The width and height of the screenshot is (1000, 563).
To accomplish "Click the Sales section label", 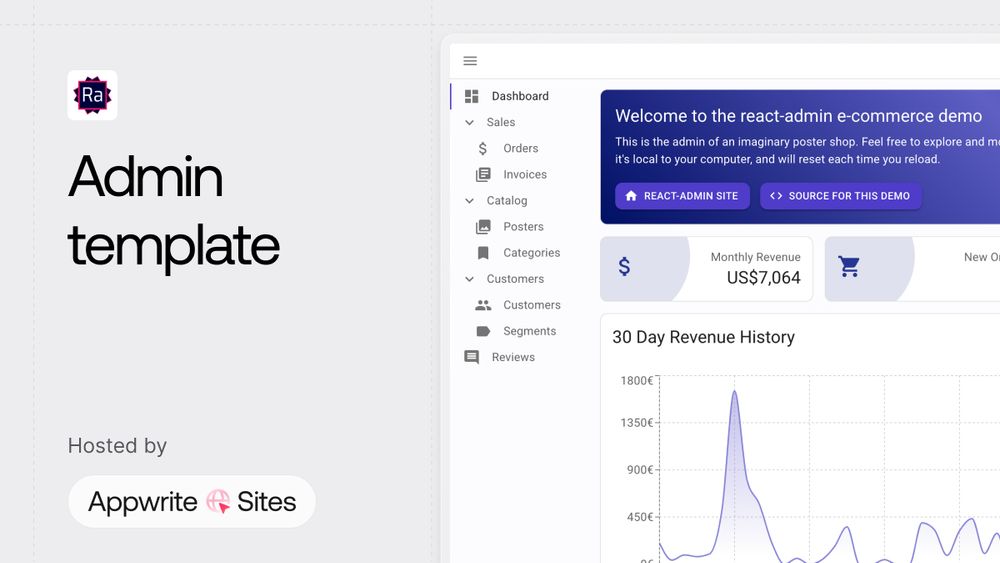I will (x=501, y=122).
